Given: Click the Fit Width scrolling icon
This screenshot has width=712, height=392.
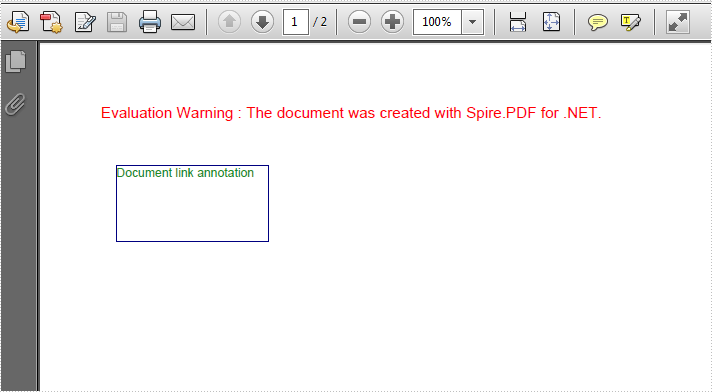Looking at the screenshot, I should pos(518,22).
